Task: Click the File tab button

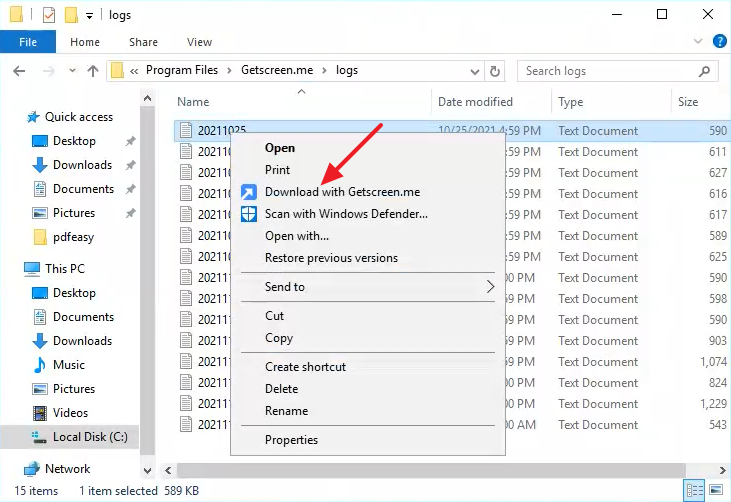Action: (28, 42)
